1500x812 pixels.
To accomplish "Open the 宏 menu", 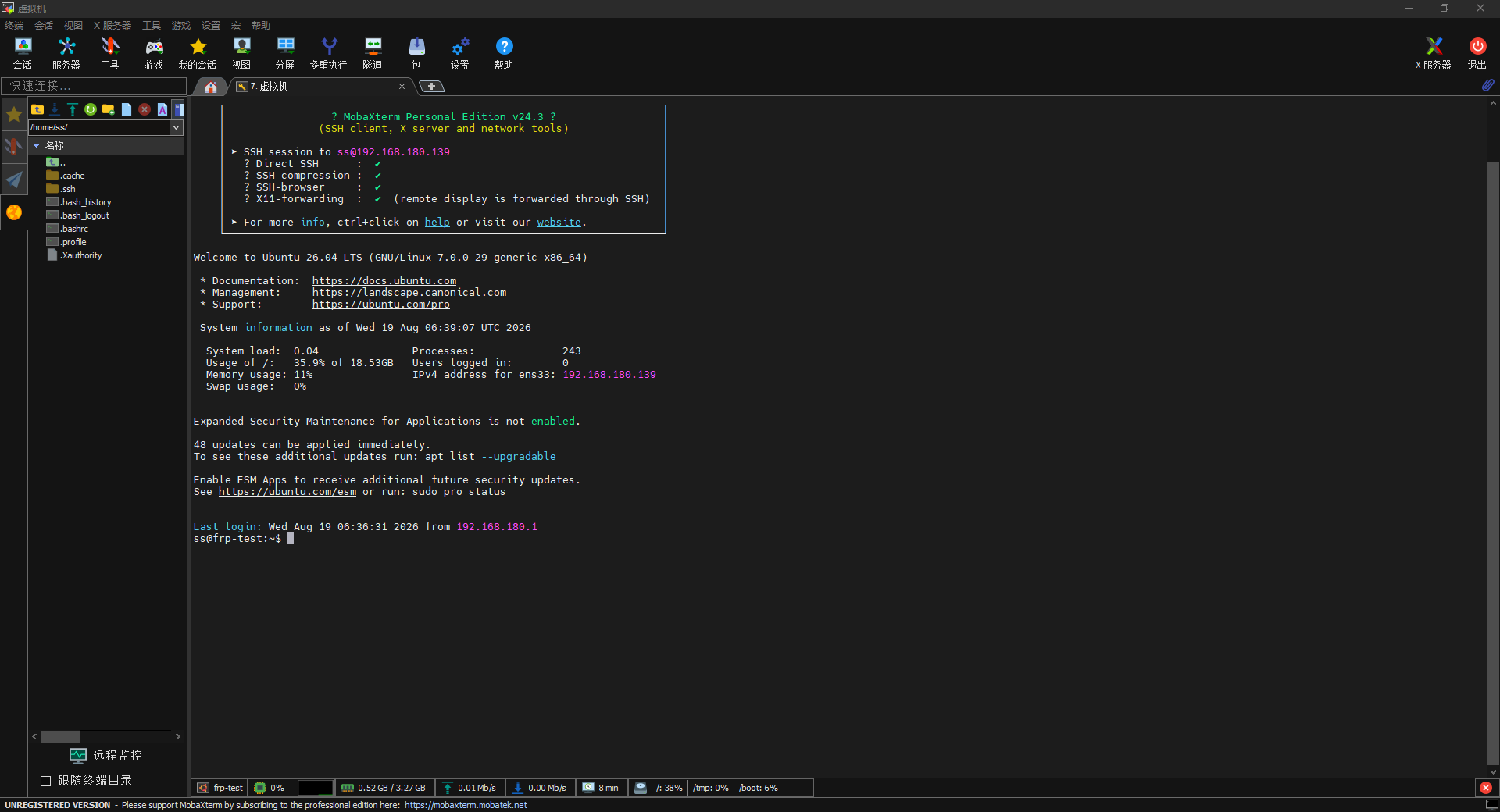I will tap(236, 26).
